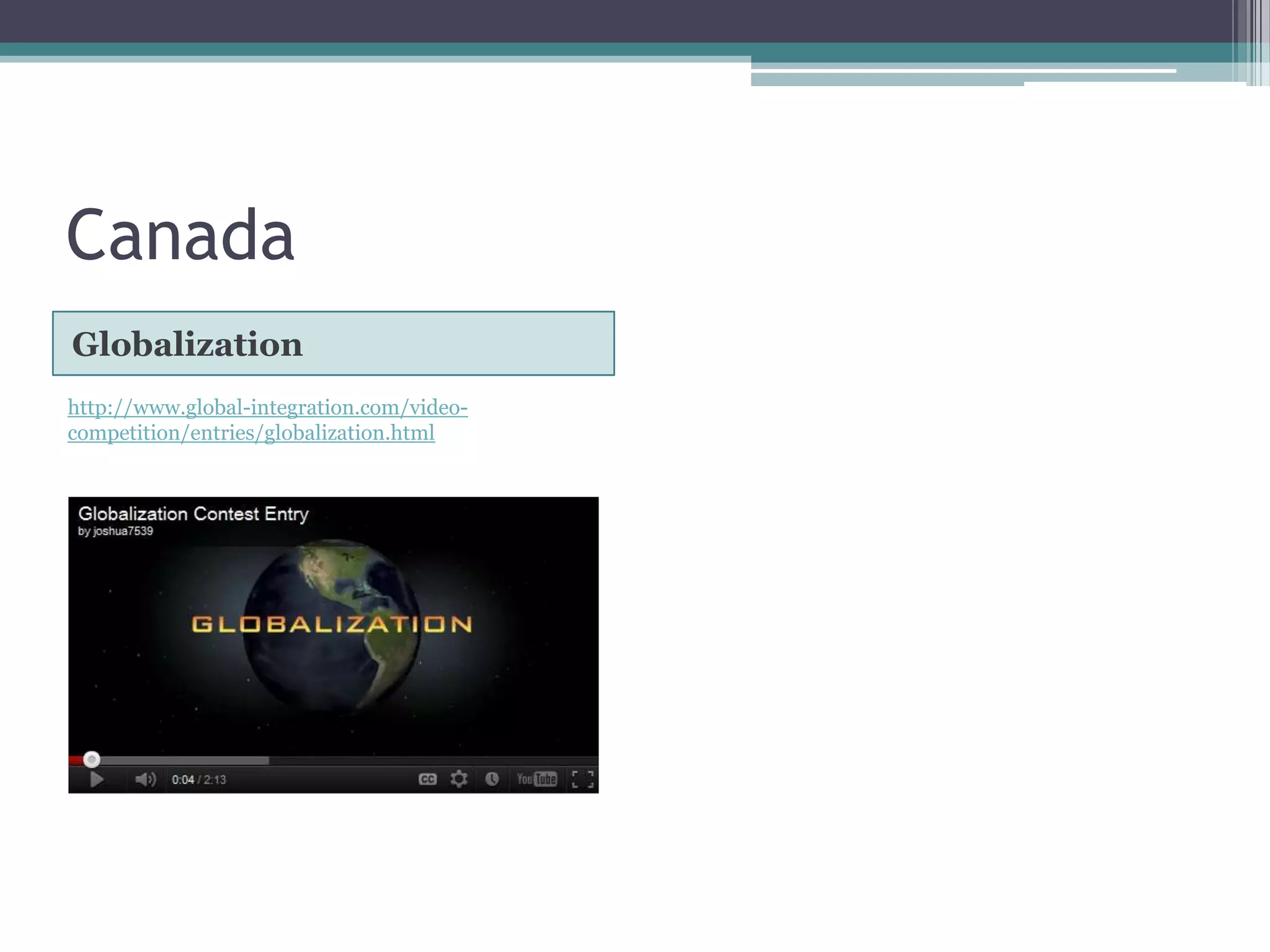
Task: Click the Globalization Contest Entry video title
Action: [193, 514]
